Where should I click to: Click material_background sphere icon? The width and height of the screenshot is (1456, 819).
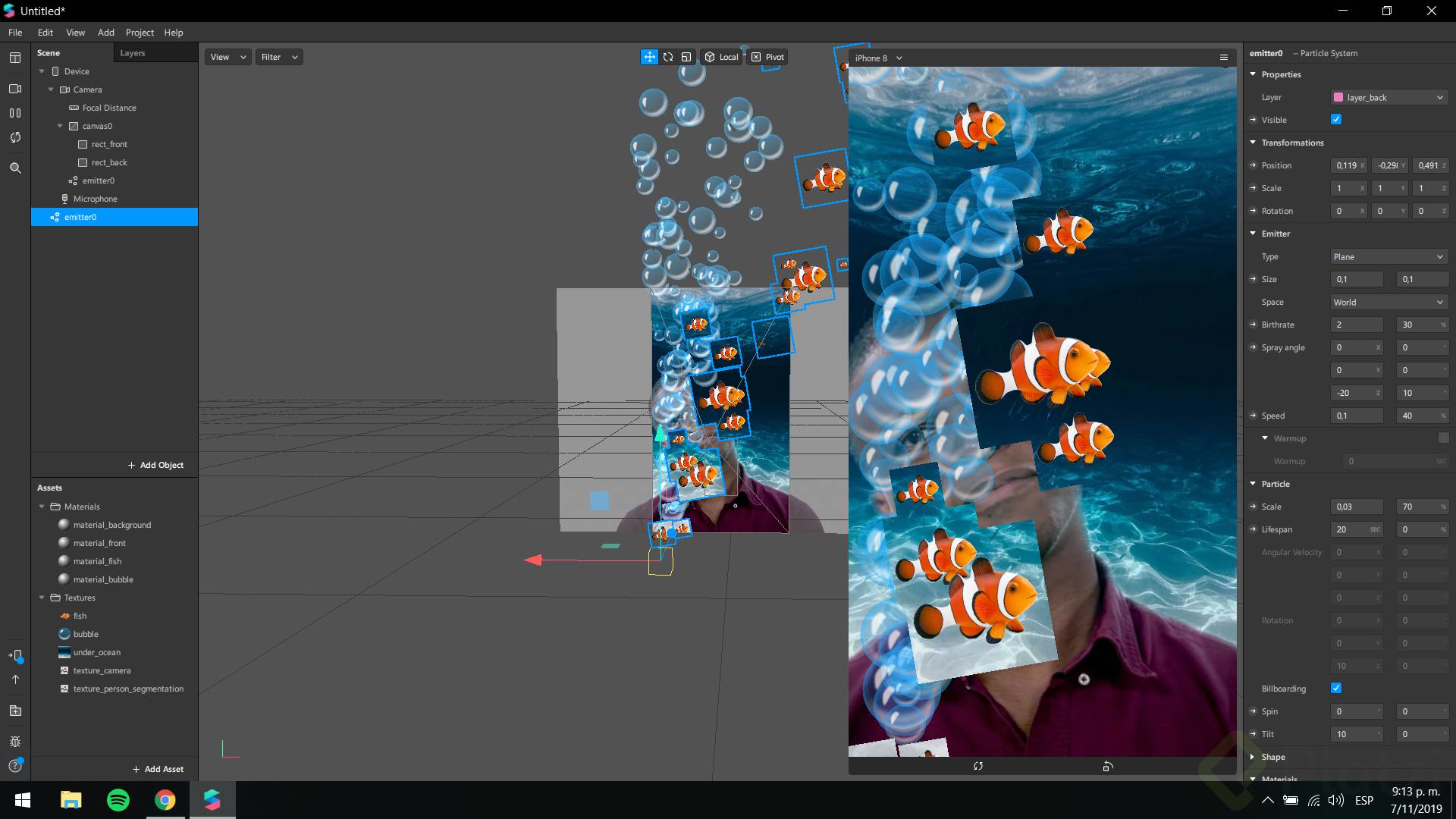(x=64, y=525)
